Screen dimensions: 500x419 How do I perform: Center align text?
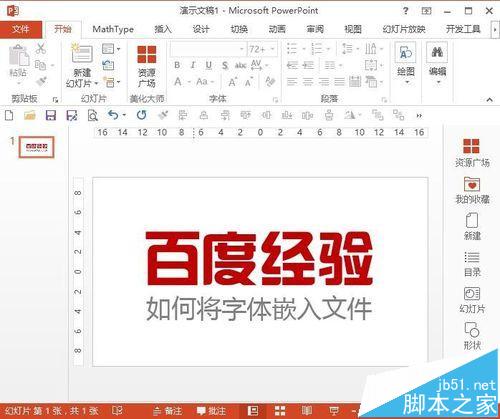[x=308, y=82]
